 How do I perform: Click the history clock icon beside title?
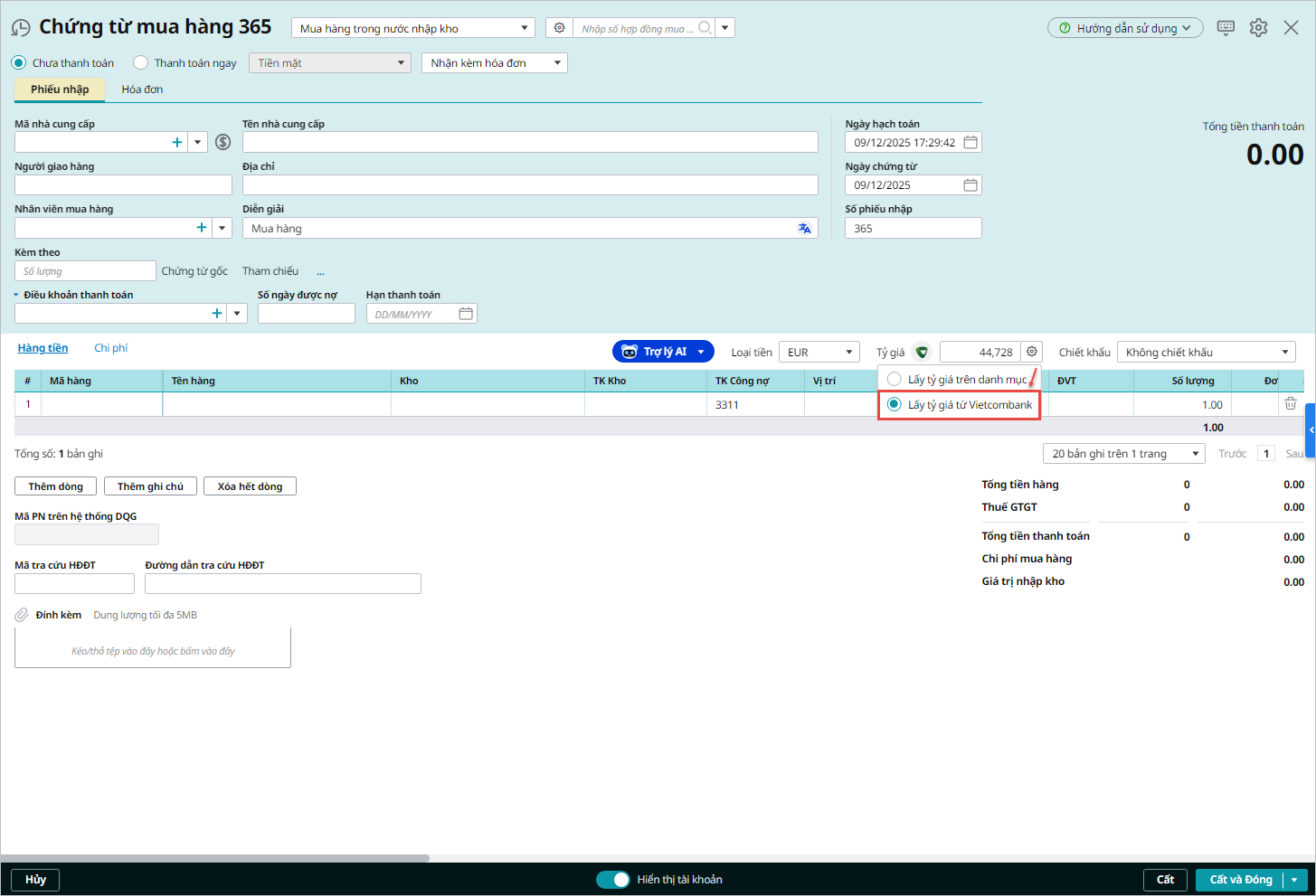(x=21, y=28)
